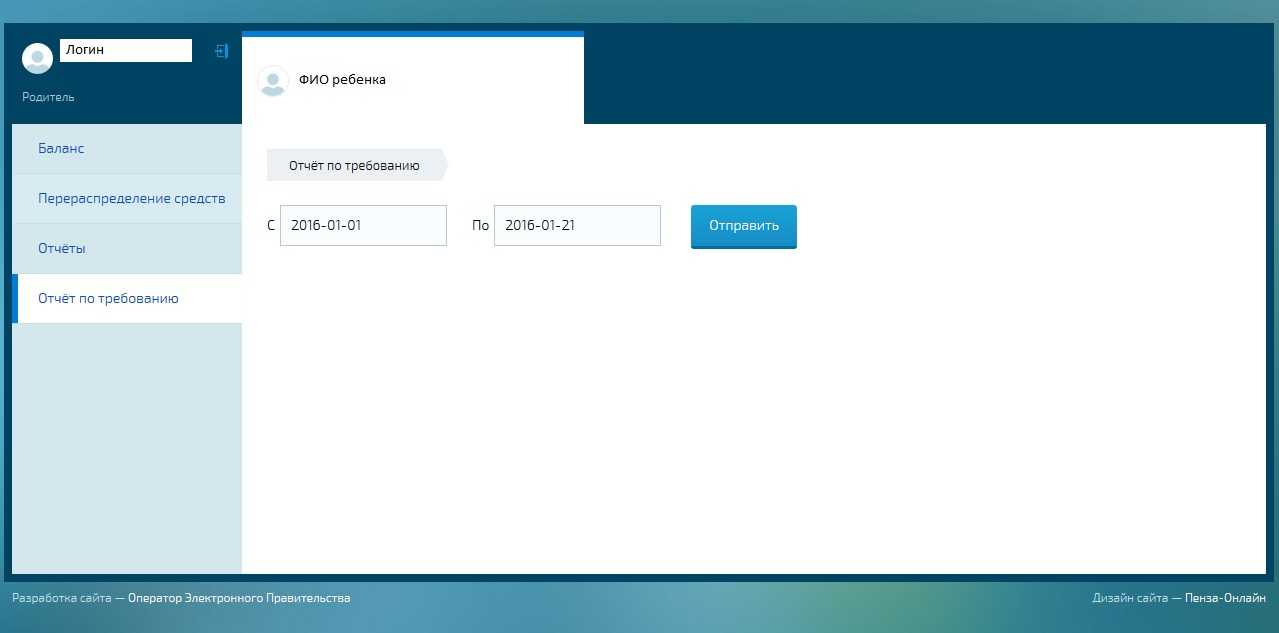Click the child profile avatar icon

[x=273, y=81]
